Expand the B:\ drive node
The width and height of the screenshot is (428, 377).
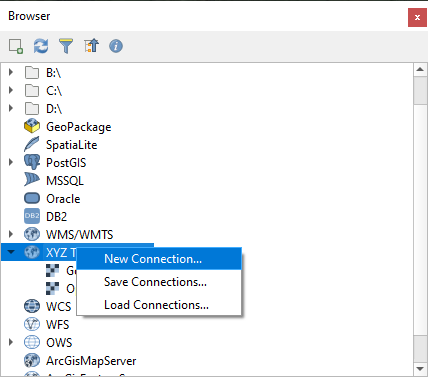[11, 72]
